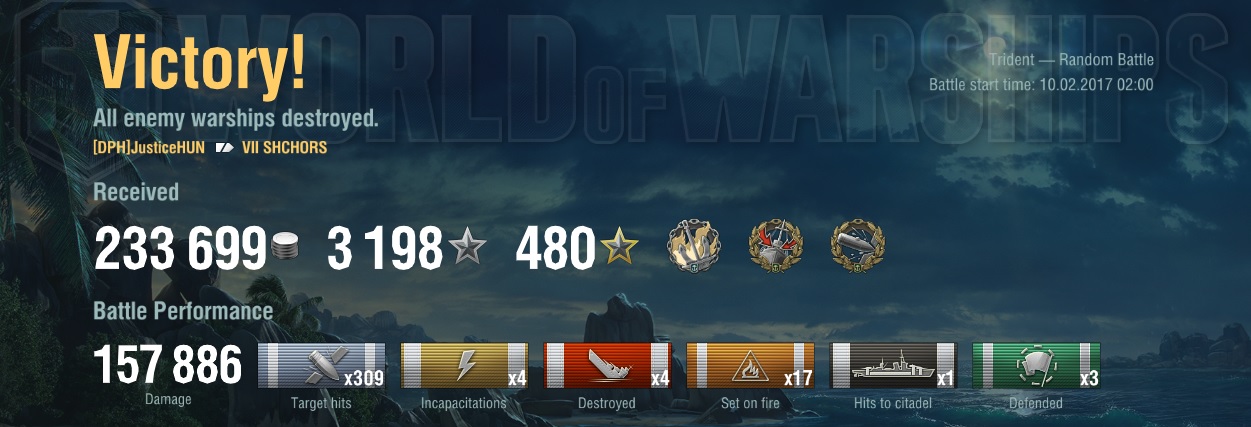Click the first achievement medal with anchor
This screenshot has width=1251, height=427.
coord(694,244)
